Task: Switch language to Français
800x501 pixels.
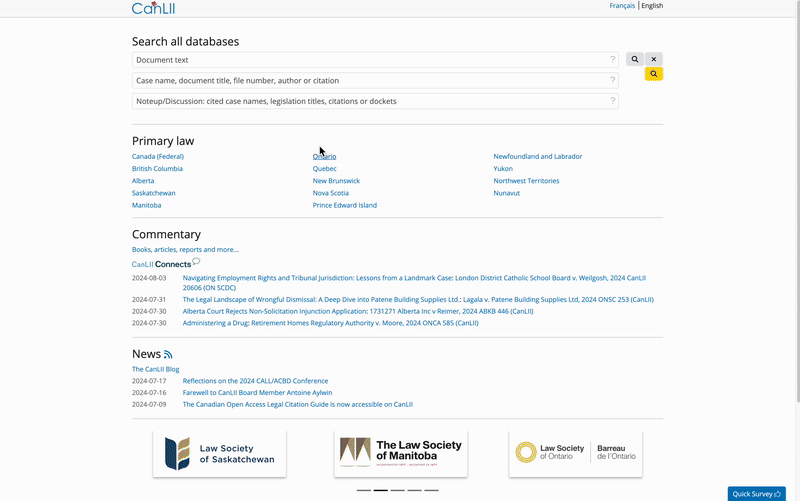Action: click(622, 6)
